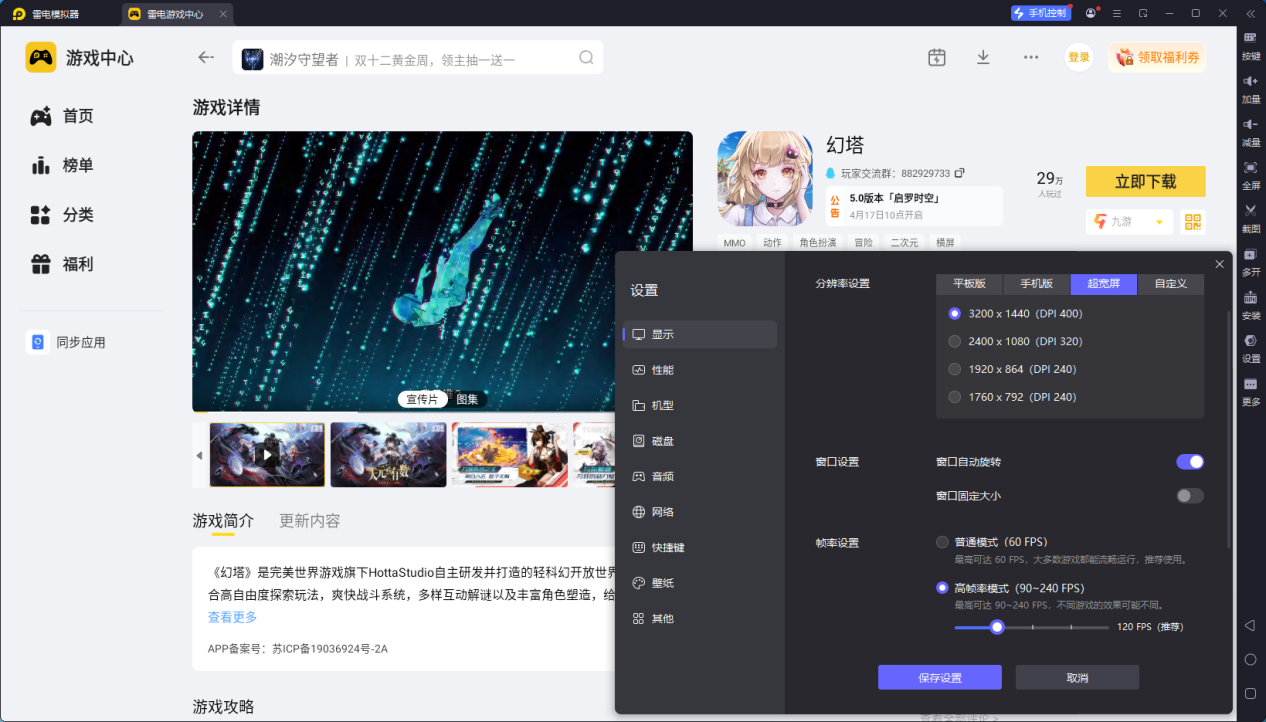This screenshot has width=1266, height=722.
Task: Open multi-instance (多开) manager icon
Action: click(x=1250, y=255)
